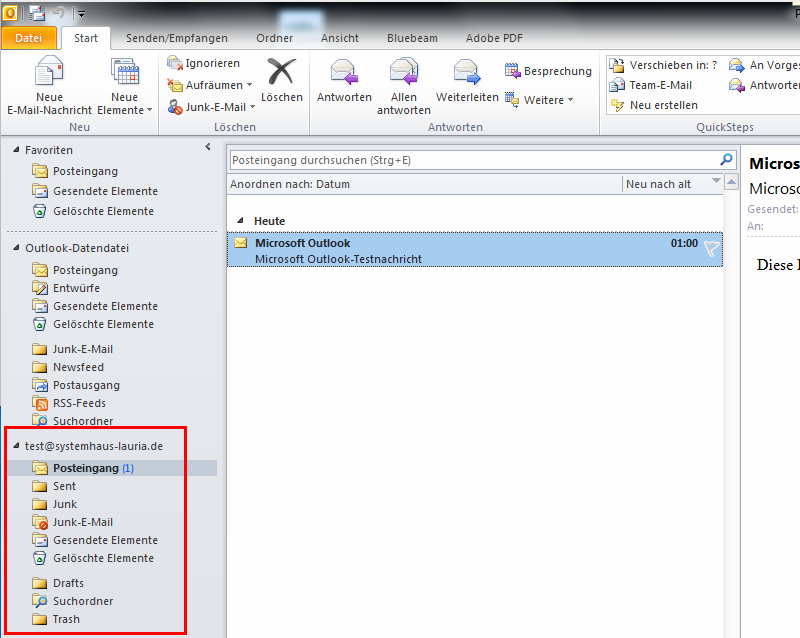The width and height of the screenshot is (800, 638).
Task: Click the search magnifier icon
Action: [x=727, y=160]
